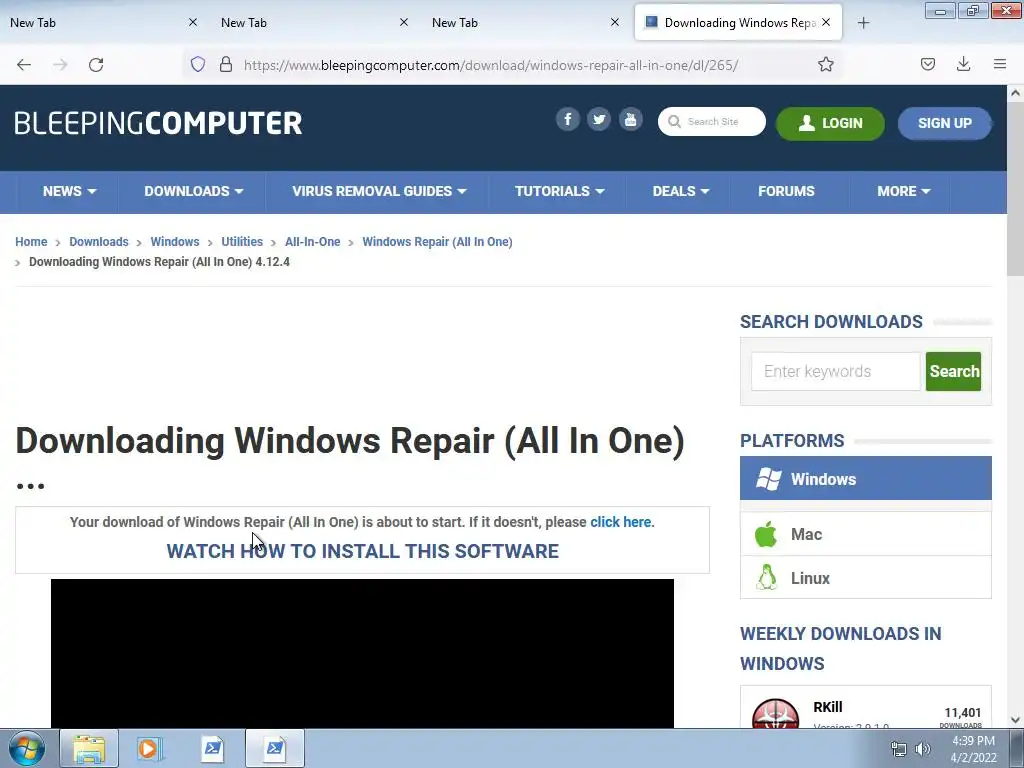Viewport: 1024px width, 768px height.
Task: Click the forward navigation arrow
Action: (x=60, y=65)
